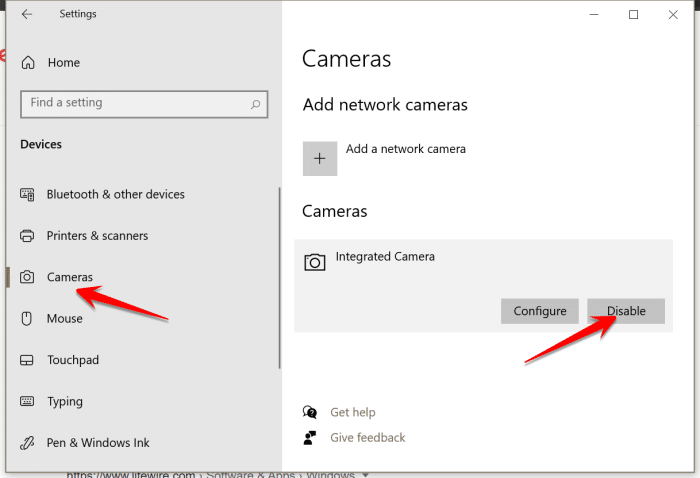The height and width of the screenshot is (478, 700).
Task: Open Bluetooth & other devices page
Action: coord(116,194)
